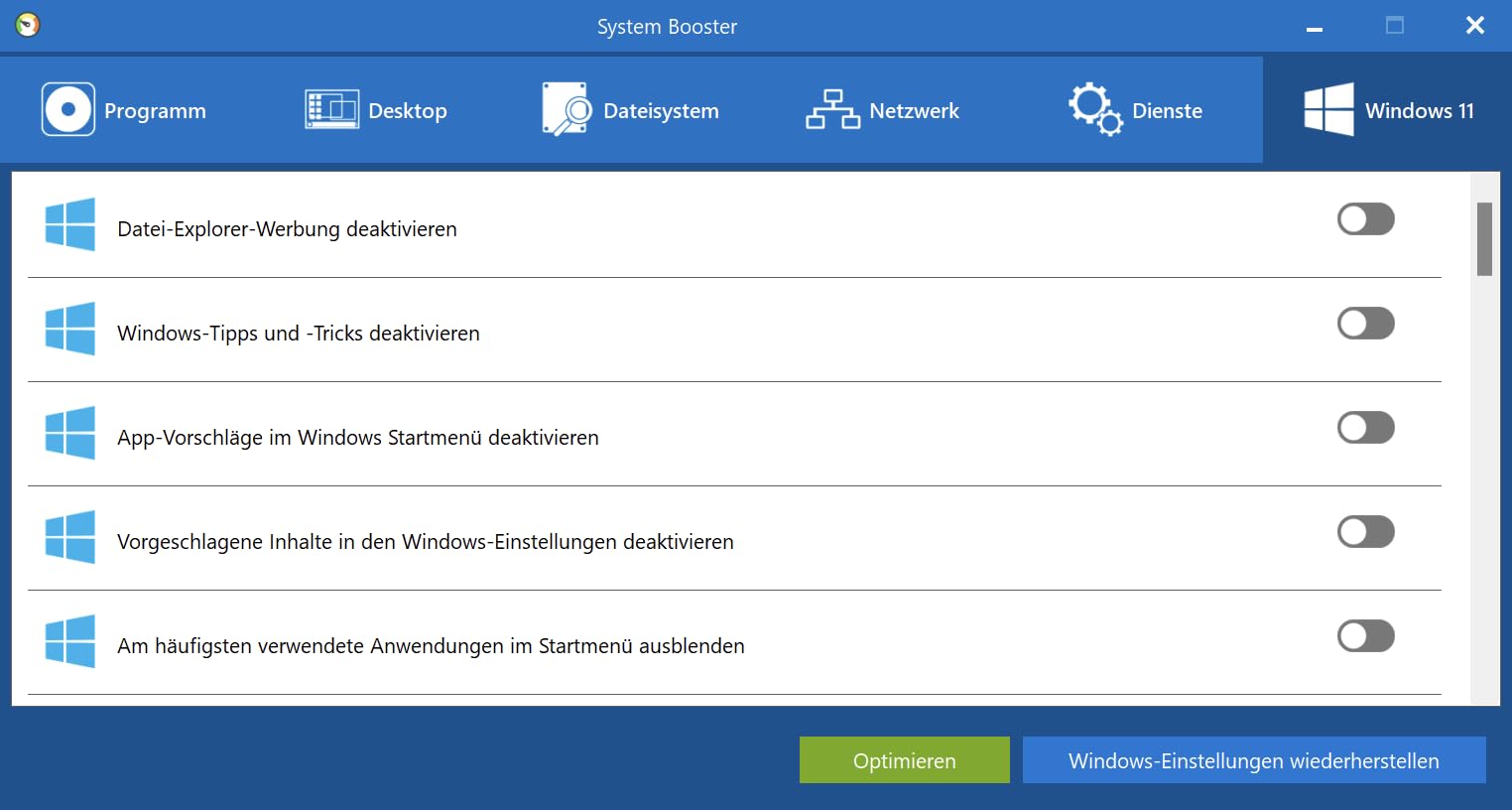Click text Am häufigsten verwendete Anwendungen ausblenden

(431, 646)
